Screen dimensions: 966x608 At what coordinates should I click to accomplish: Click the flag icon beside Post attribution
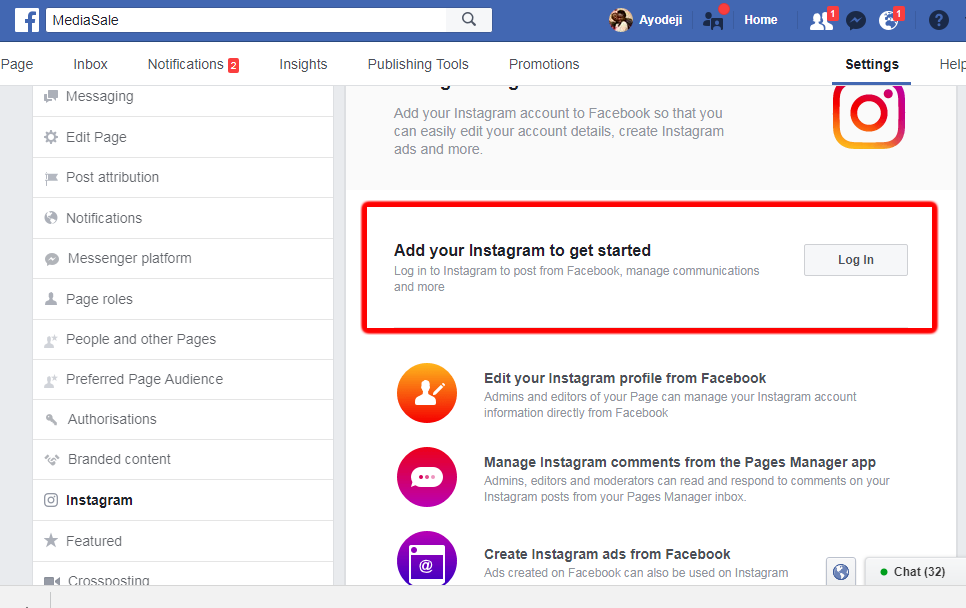(x=51, y=178)
